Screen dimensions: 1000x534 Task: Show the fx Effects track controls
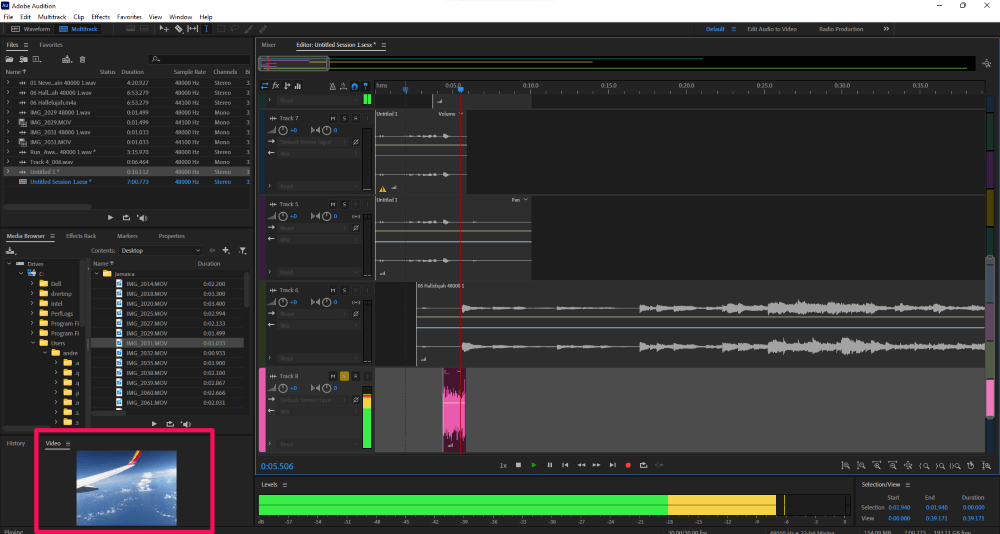(x=276, y=85)
